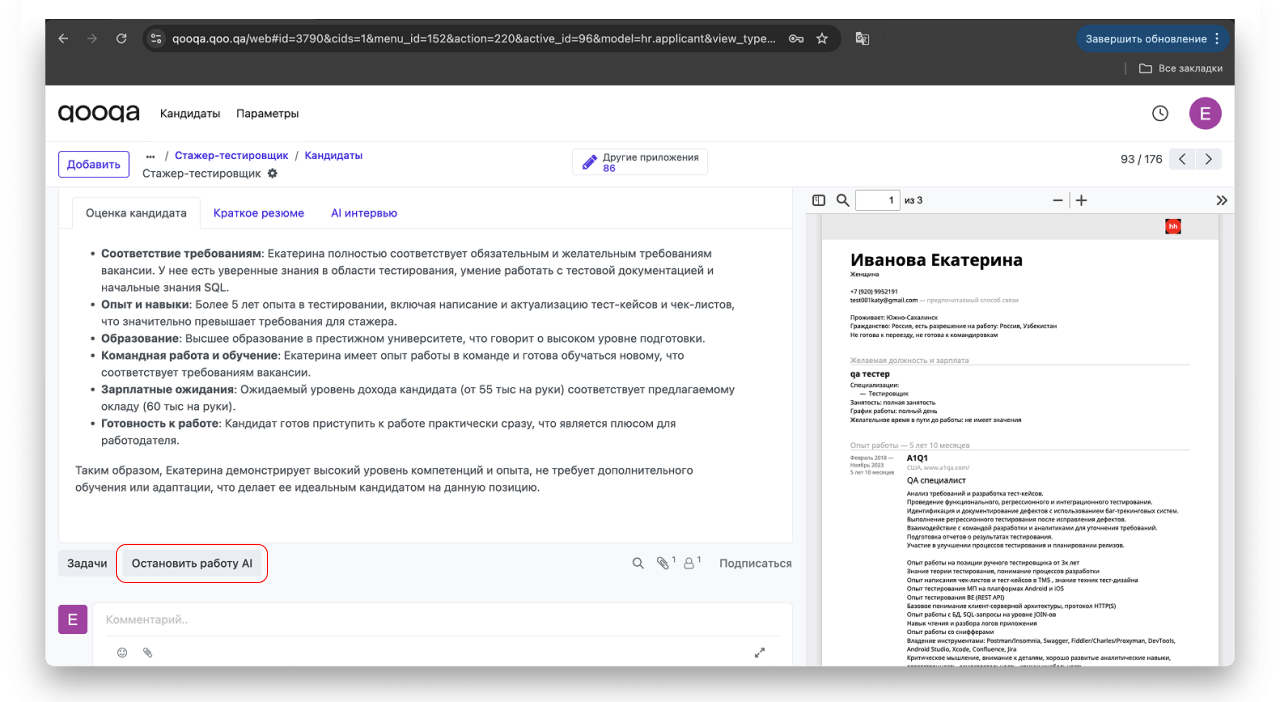This screenshot has height=702, width=1280.
Task: Open the user avatar E menu
Action: tap(1205, 113)
